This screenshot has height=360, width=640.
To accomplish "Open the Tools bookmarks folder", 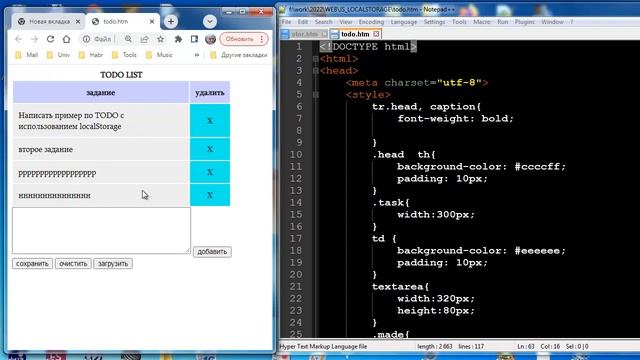I will [124, 55].
